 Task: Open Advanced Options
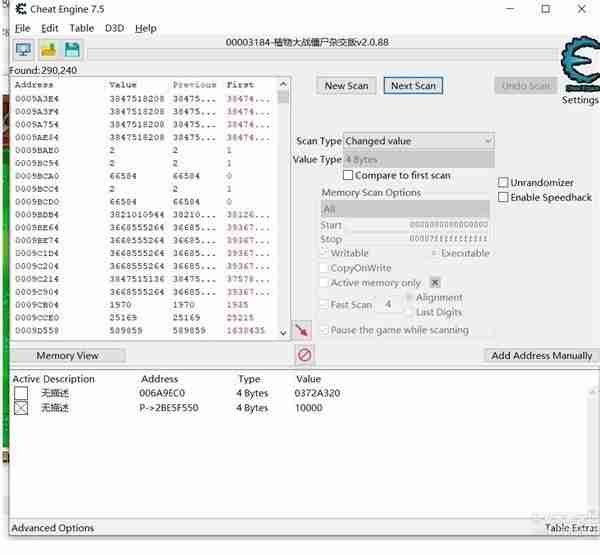53,528
